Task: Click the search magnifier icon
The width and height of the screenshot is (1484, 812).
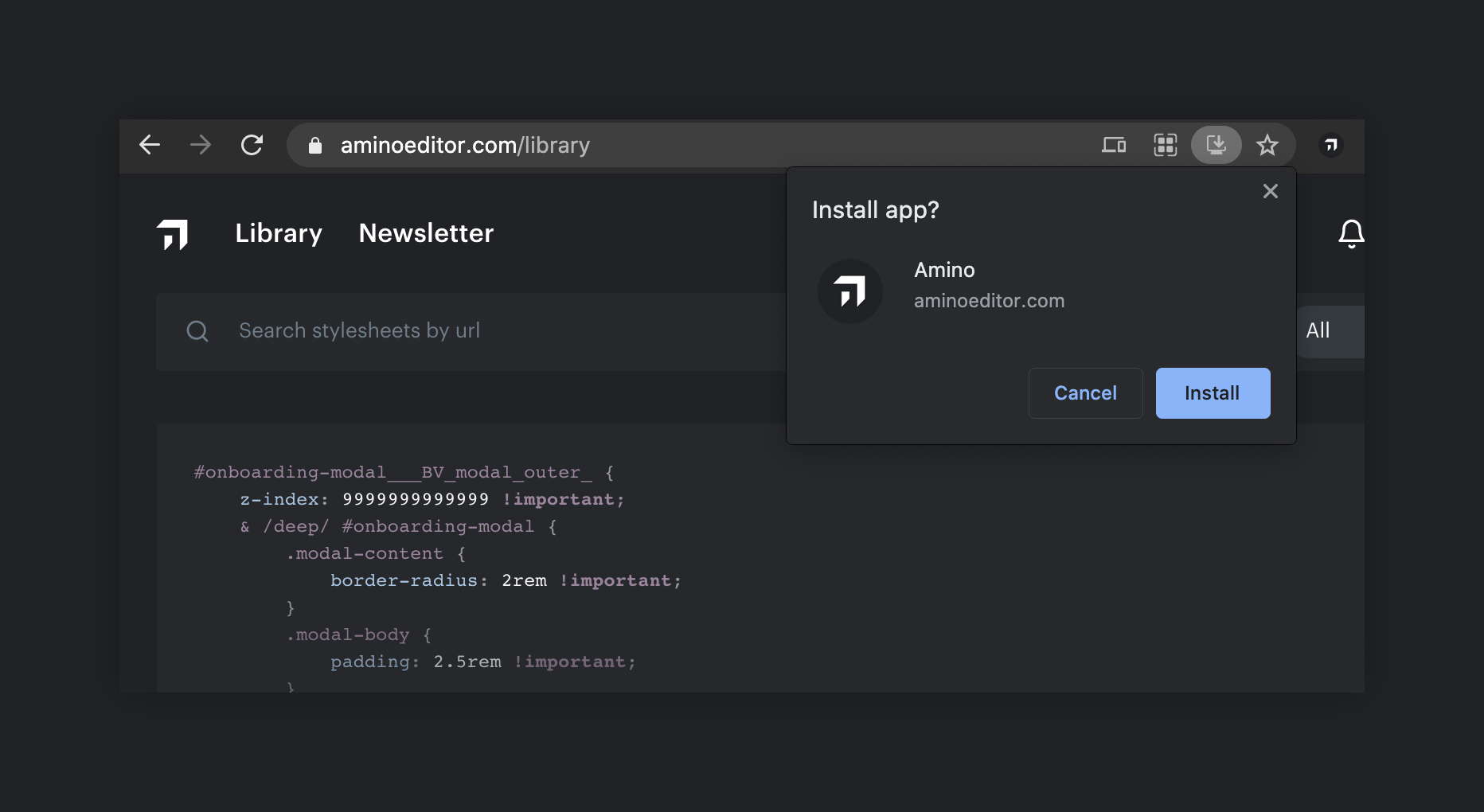Action: pyautogui.click(x=197, y=331)
